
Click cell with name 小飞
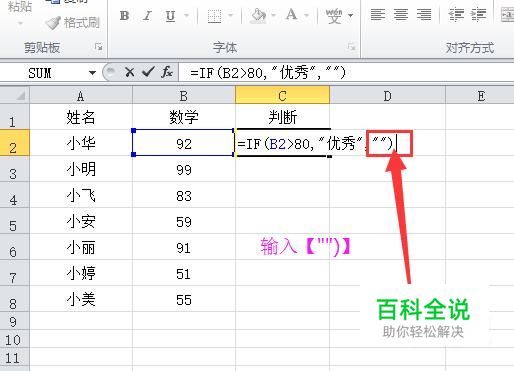[x=81, y=195]
